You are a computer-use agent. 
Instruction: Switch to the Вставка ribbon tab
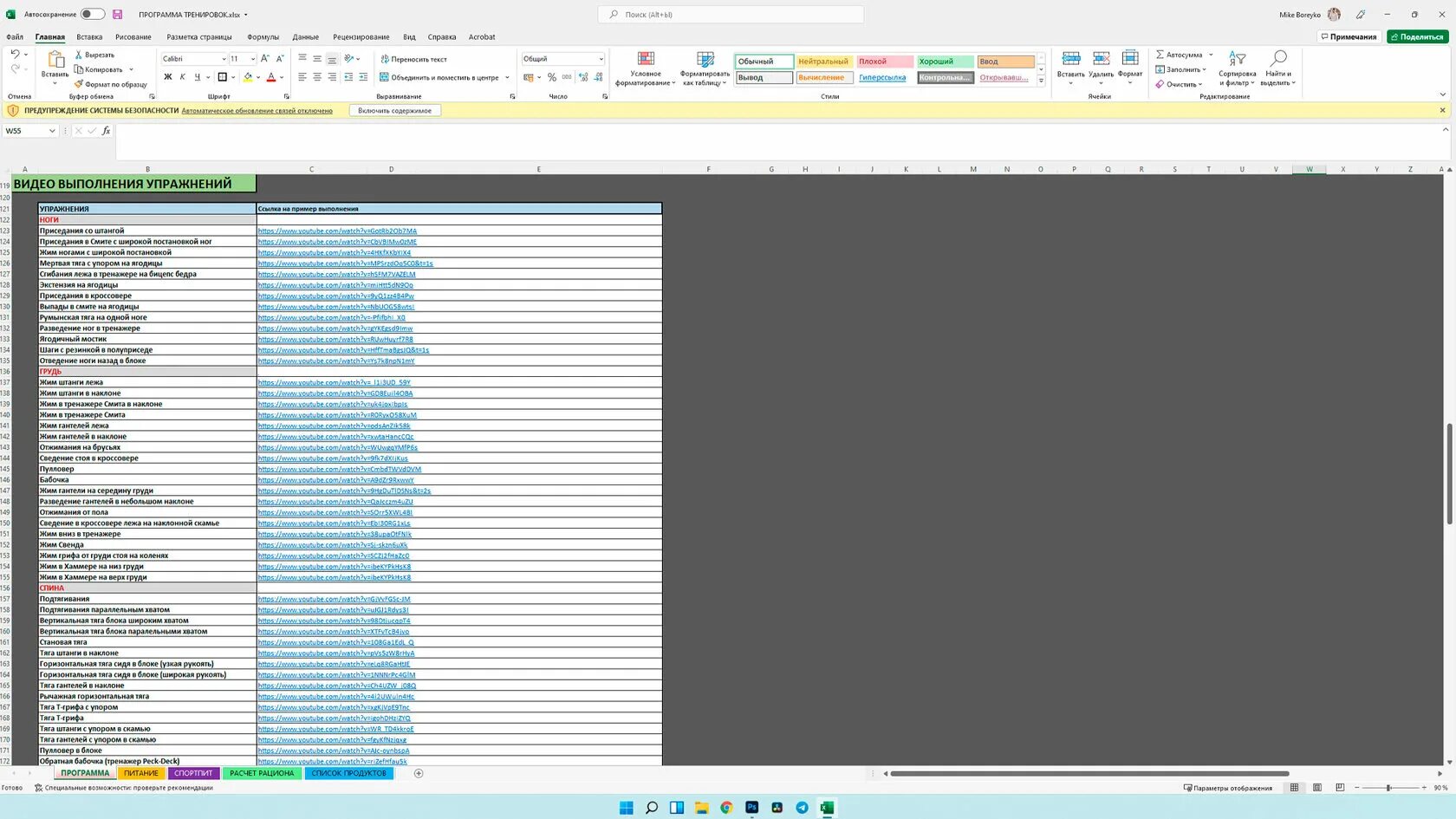click(89, 37)
